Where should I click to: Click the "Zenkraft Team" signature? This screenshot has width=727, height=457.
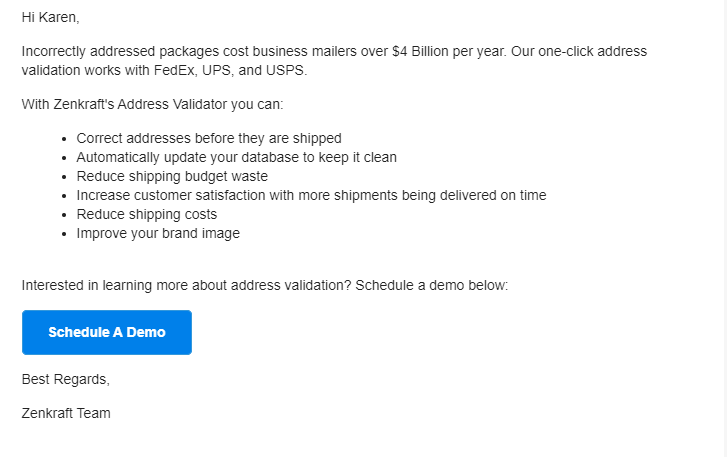click(x=66, y=413)
